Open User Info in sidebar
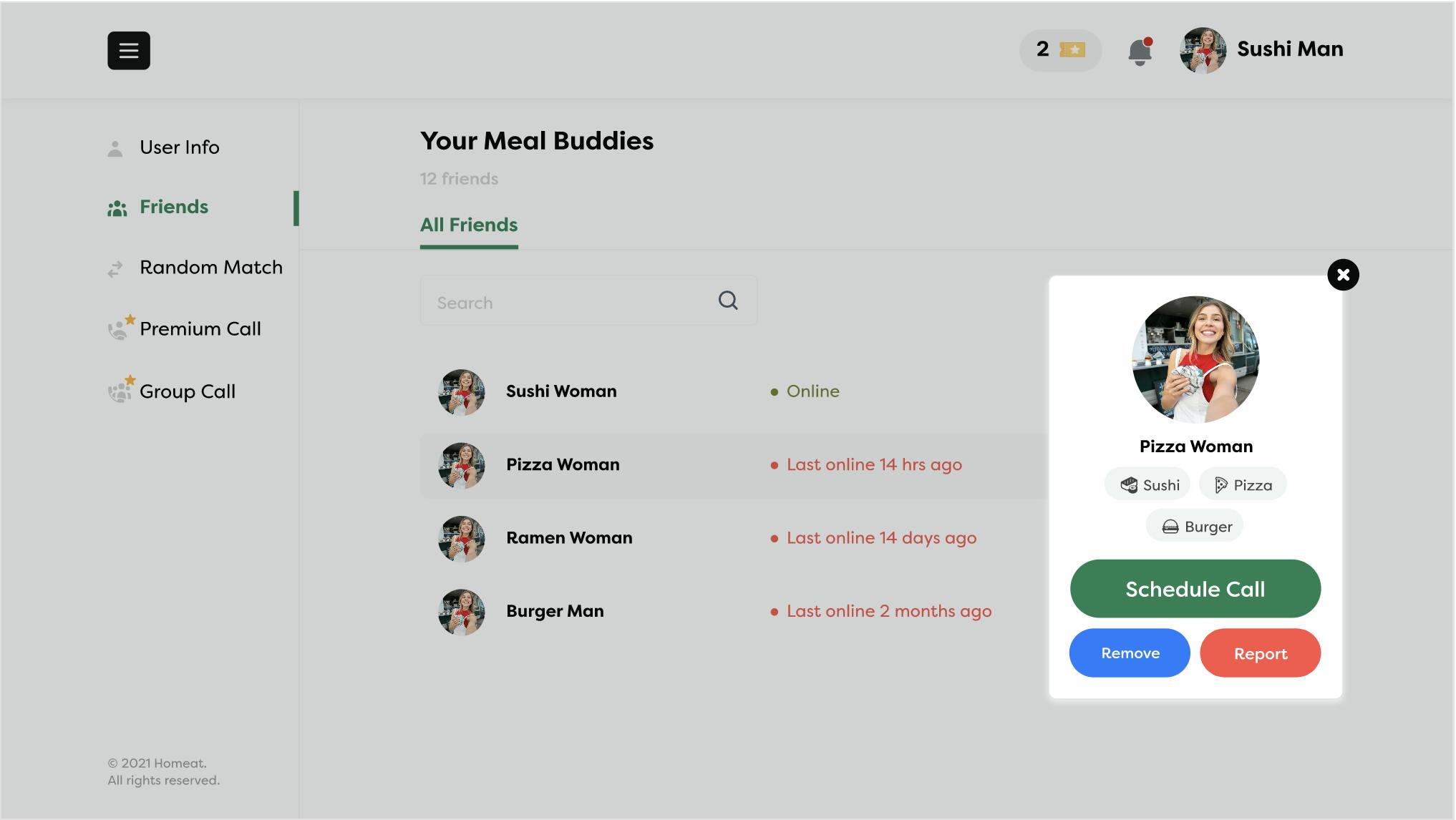This screenshot has width=1456, height=820. tap(179, 147)
